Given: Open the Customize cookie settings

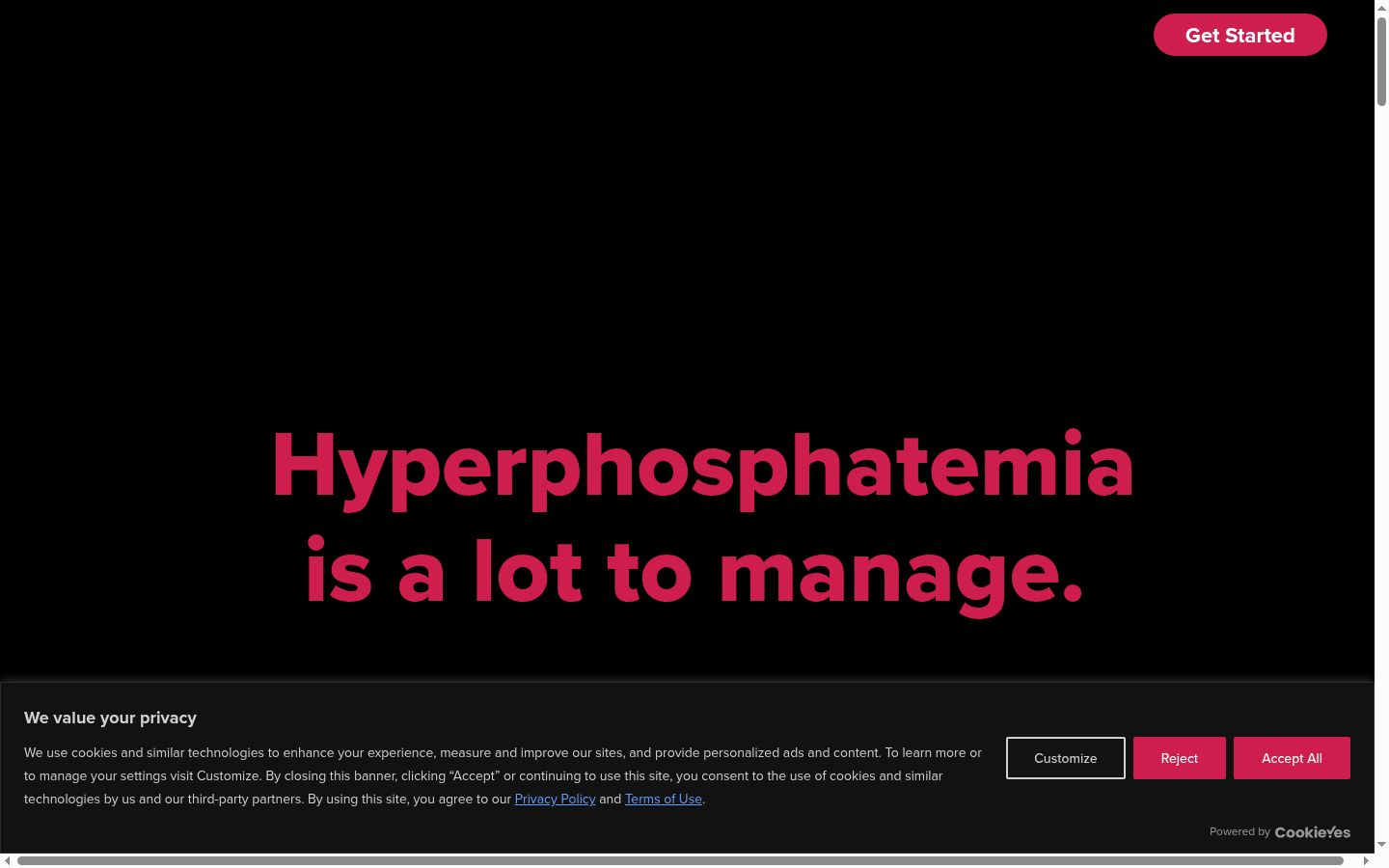Looking at the screenshot, I should (x=1065, y=758).
